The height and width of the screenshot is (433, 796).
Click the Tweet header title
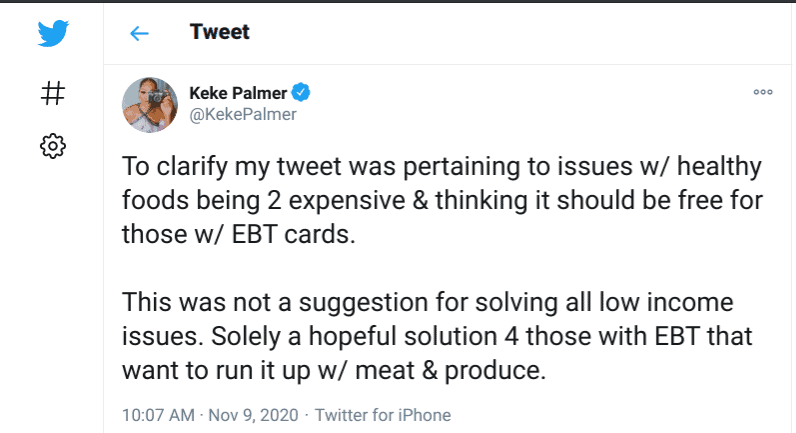219,32
